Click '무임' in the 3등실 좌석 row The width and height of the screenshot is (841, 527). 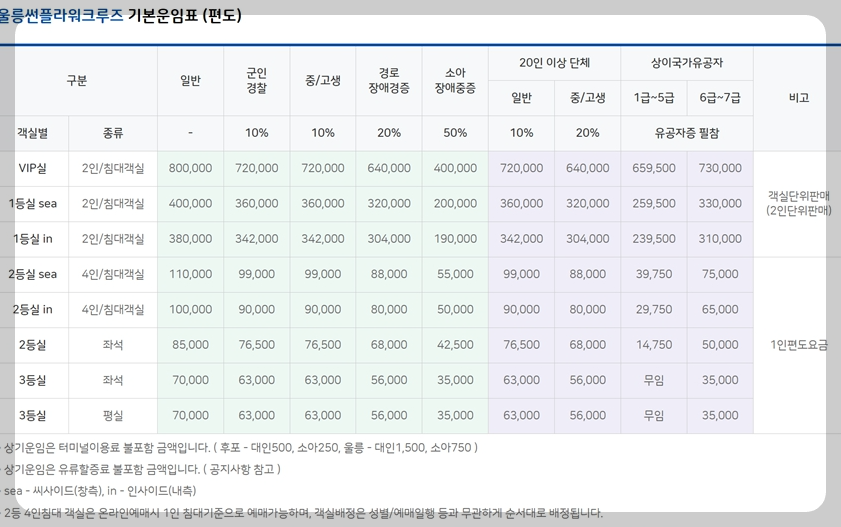tap(654, 381)
